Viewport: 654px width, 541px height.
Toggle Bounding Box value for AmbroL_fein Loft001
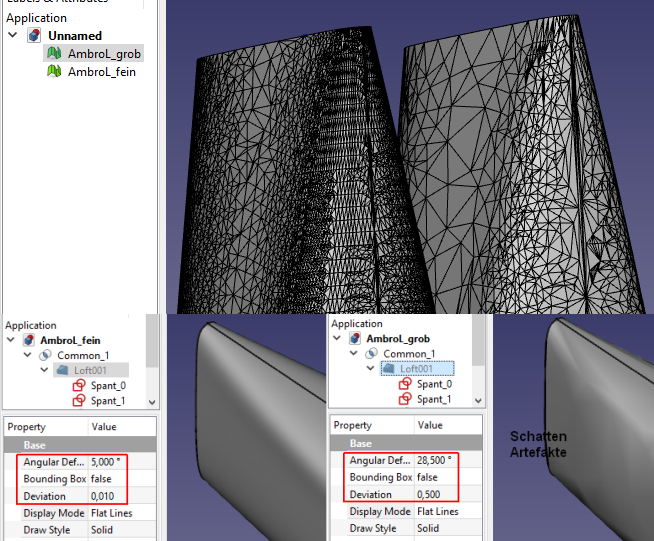point(112,478)
